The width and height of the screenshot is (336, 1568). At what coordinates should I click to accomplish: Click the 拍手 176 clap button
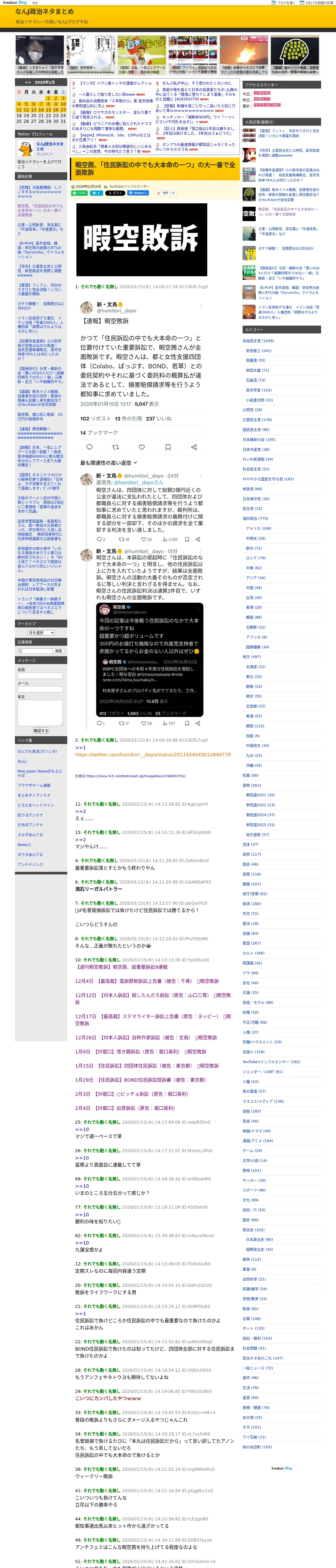coord(166,193)
